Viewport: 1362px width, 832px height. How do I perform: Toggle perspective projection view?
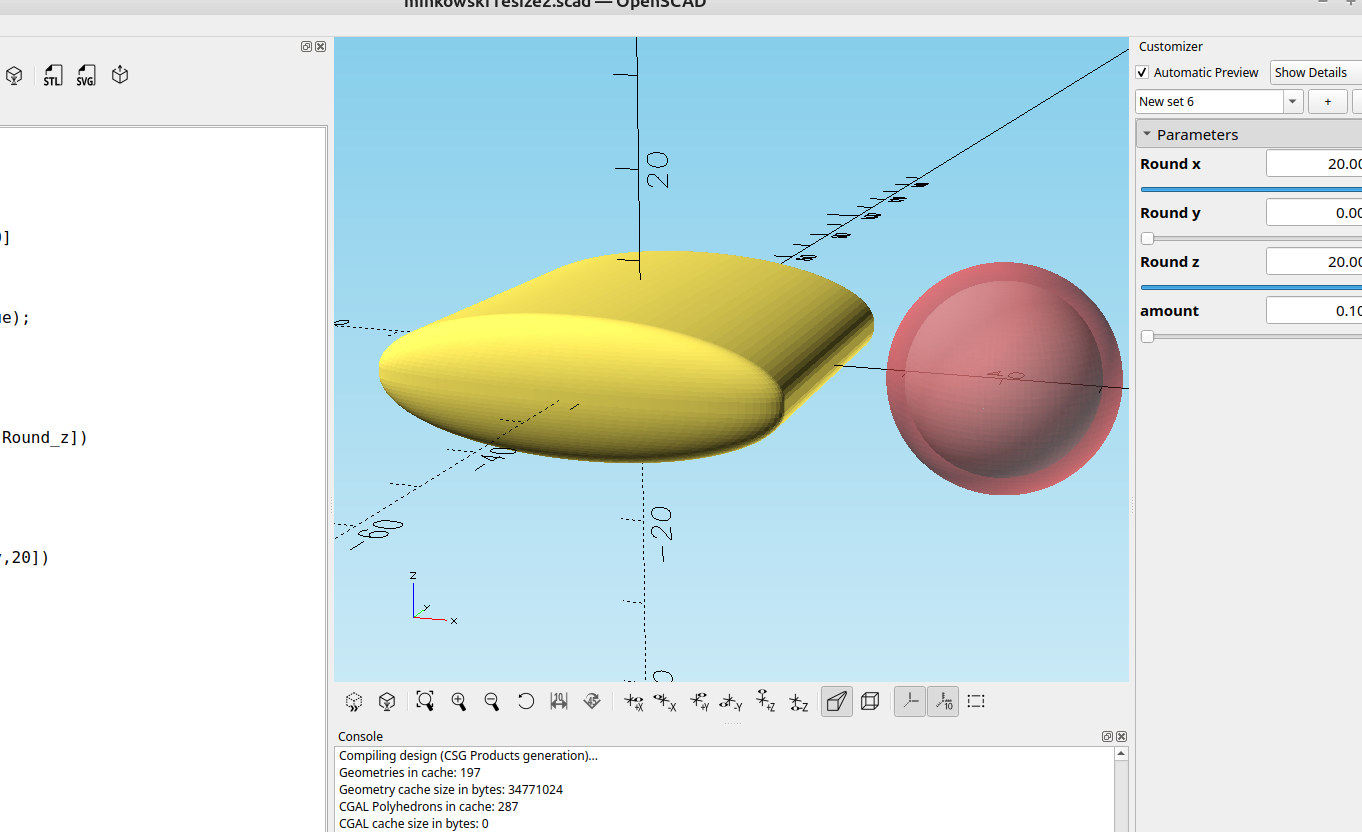836,701
